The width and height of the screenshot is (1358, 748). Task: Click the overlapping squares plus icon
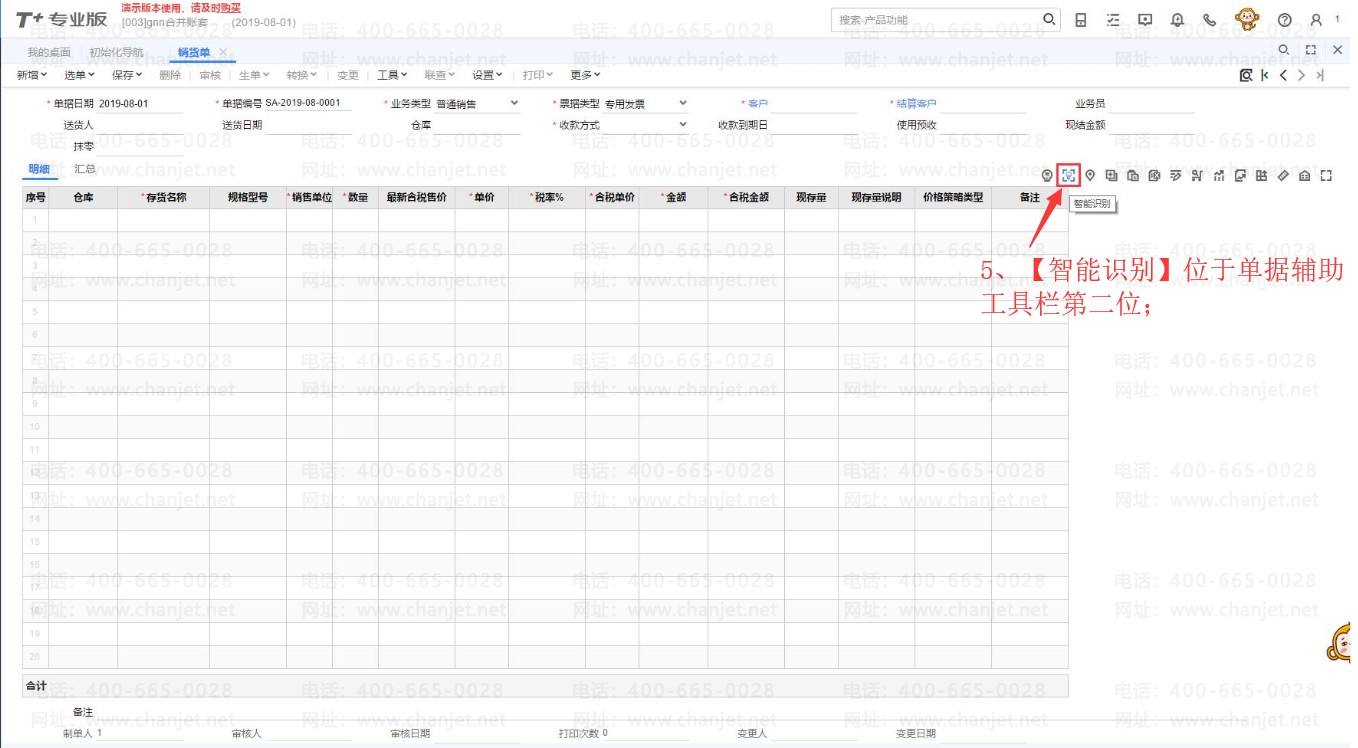(1112, 176)
